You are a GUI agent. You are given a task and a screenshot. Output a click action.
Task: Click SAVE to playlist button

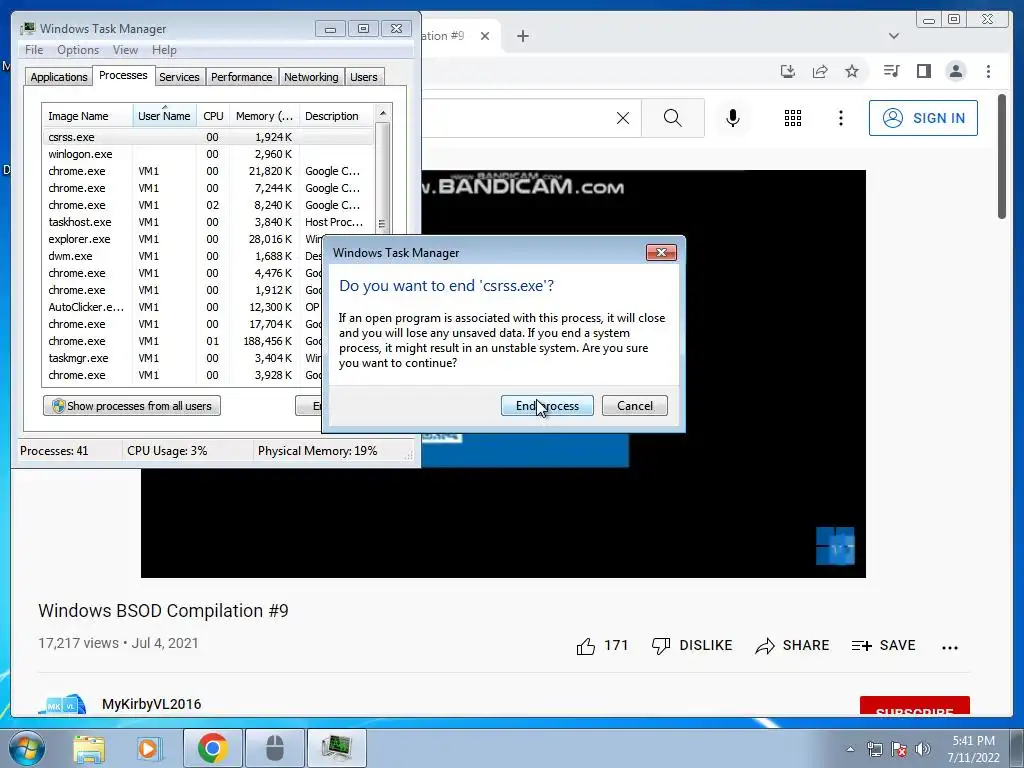884,646
